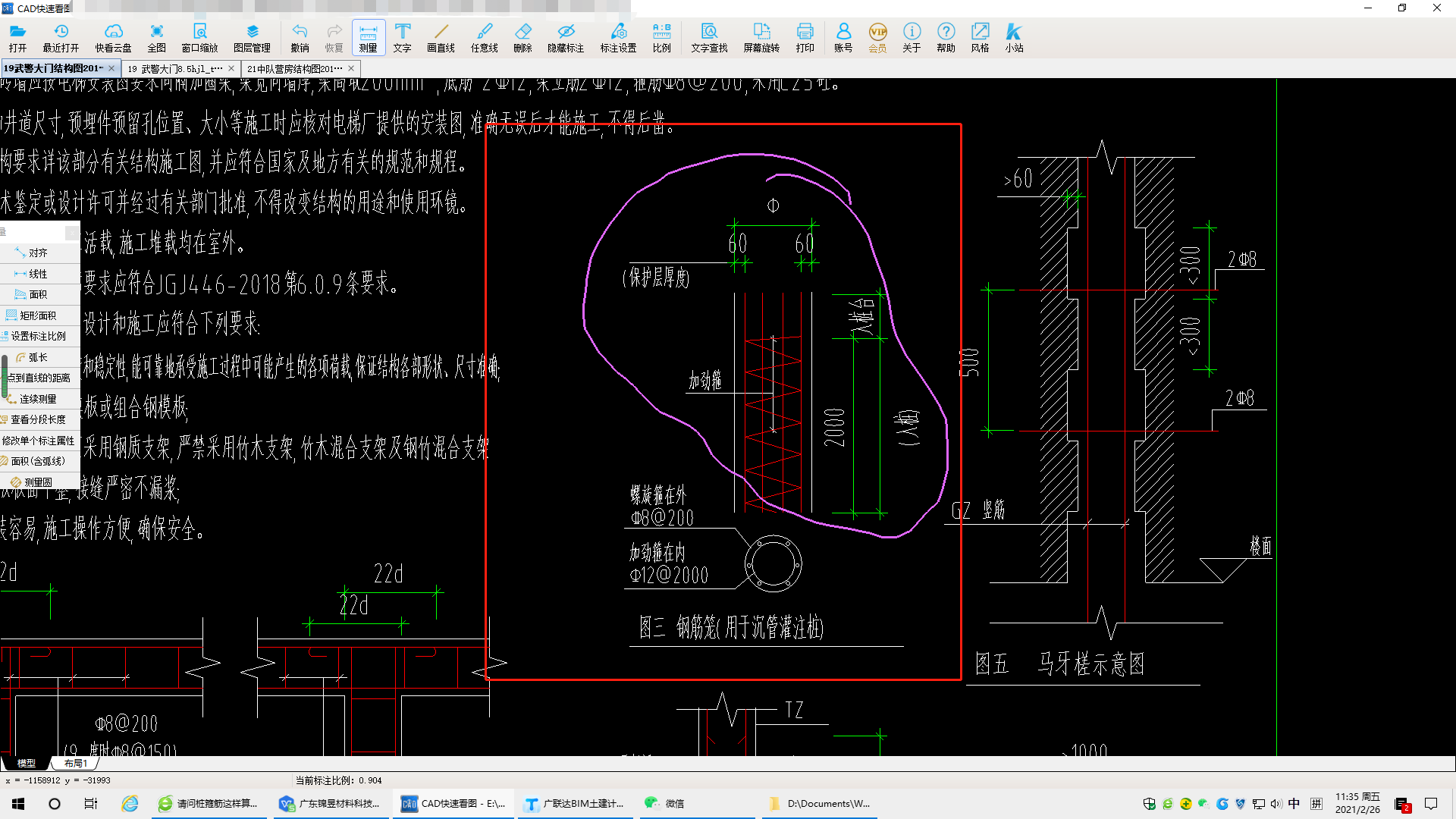Open annotation settings (标注设置)

point(618,37)
